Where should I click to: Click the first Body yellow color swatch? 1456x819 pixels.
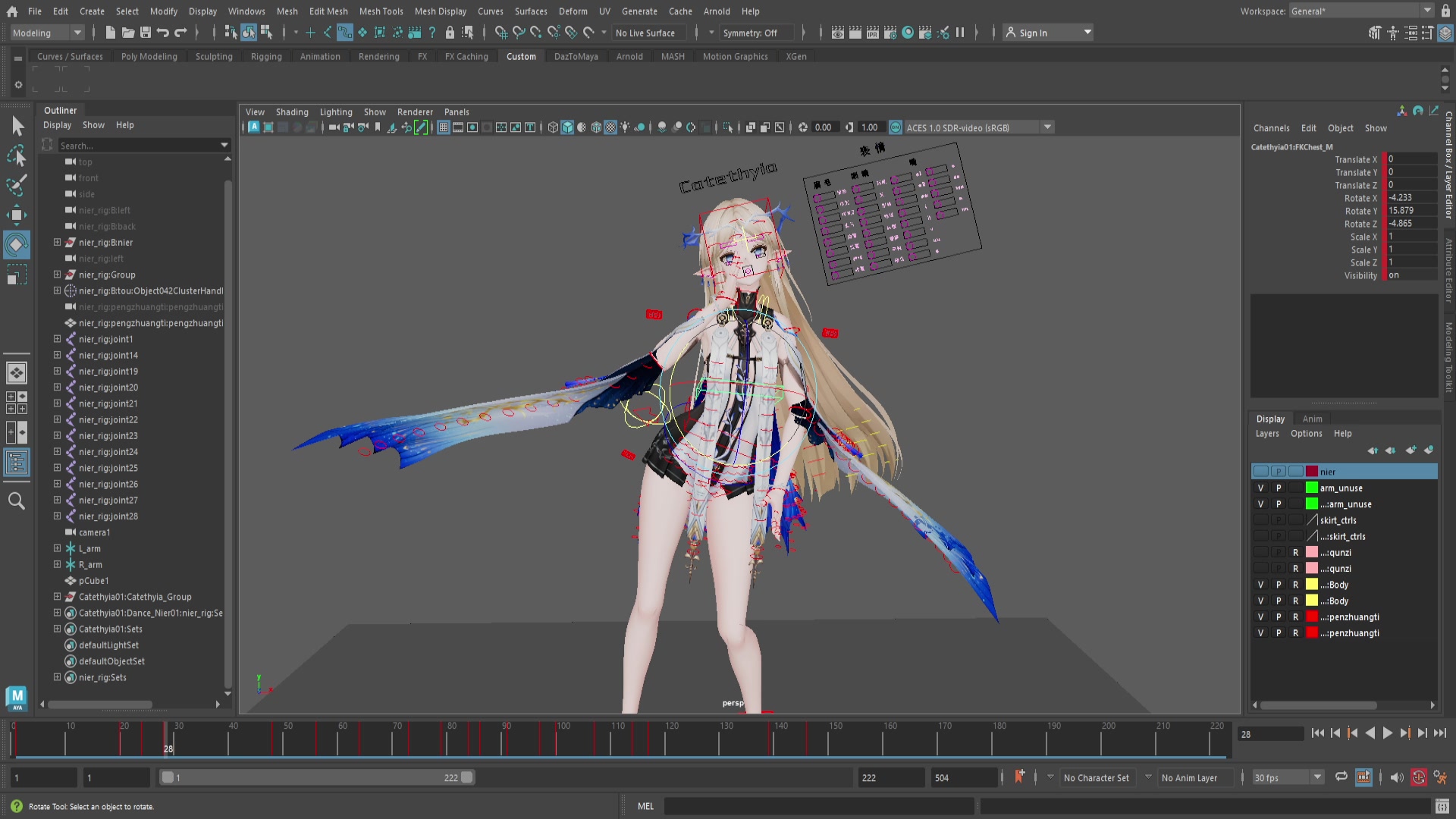click(x=1312, y=585)
